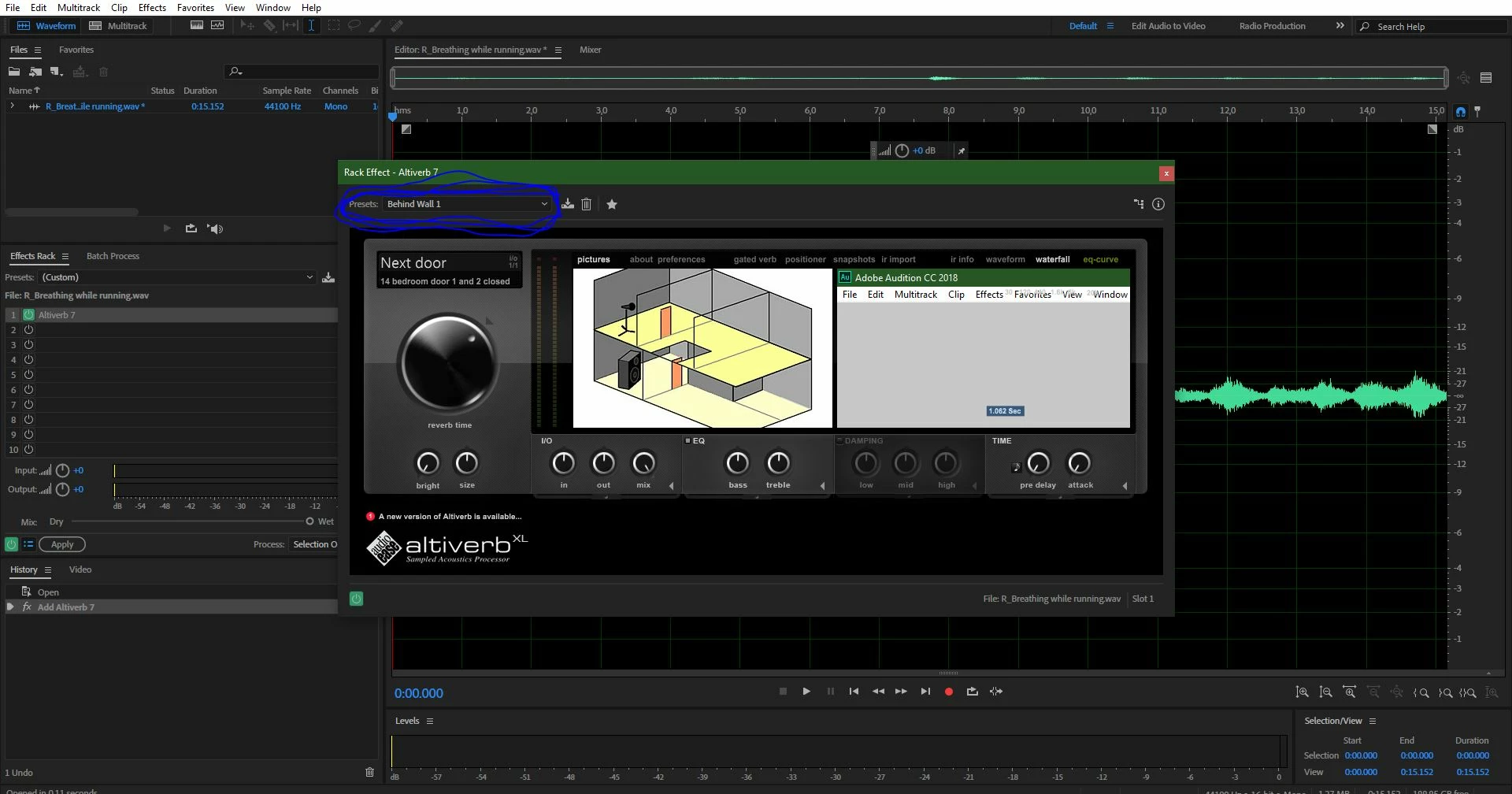Toggle power state in Altiverb dialog footer
Image resolution: width=1512 pixels, height=794 pixels.
(x=356, y=599)
